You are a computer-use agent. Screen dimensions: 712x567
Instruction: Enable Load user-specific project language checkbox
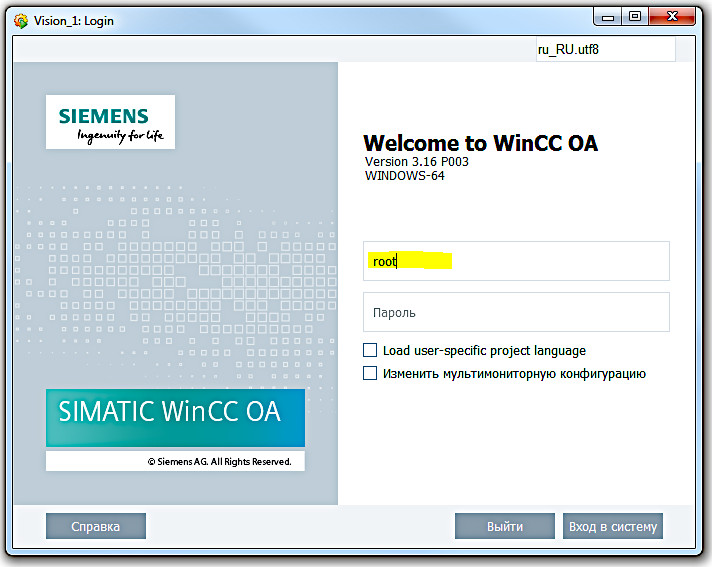[370, 350]
